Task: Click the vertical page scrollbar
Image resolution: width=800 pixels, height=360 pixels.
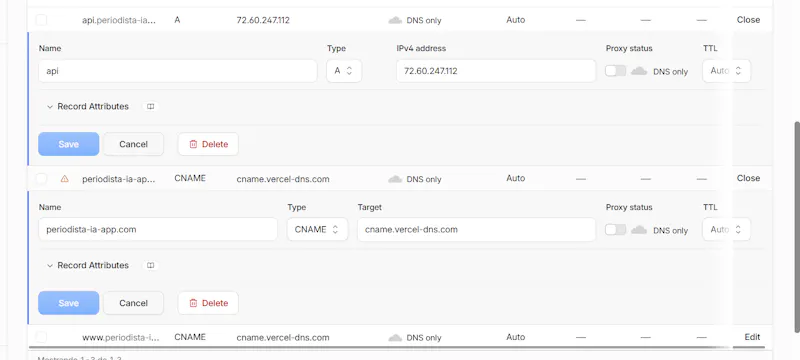Action: (x=797, y=227)
